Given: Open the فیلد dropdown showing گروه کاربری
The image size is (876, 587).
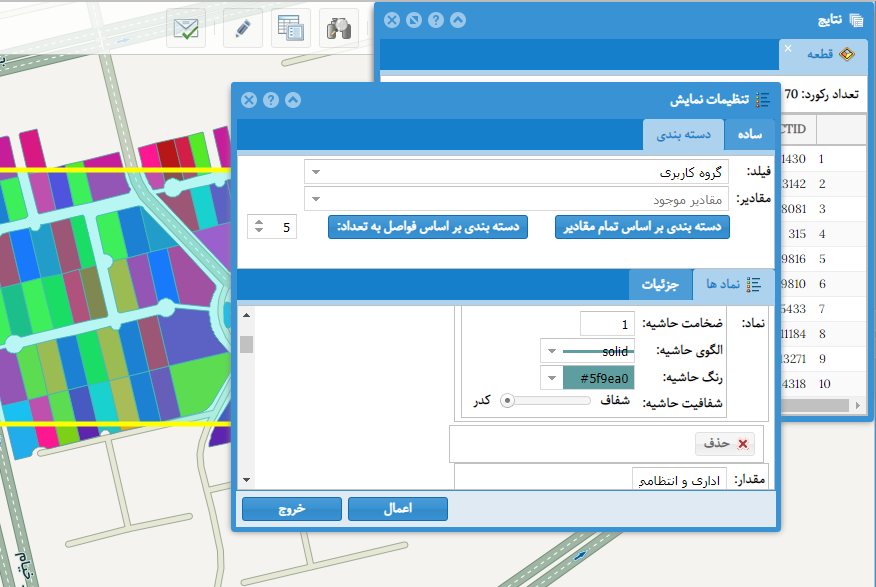Looking at the screenshot, I should [516, 172].
